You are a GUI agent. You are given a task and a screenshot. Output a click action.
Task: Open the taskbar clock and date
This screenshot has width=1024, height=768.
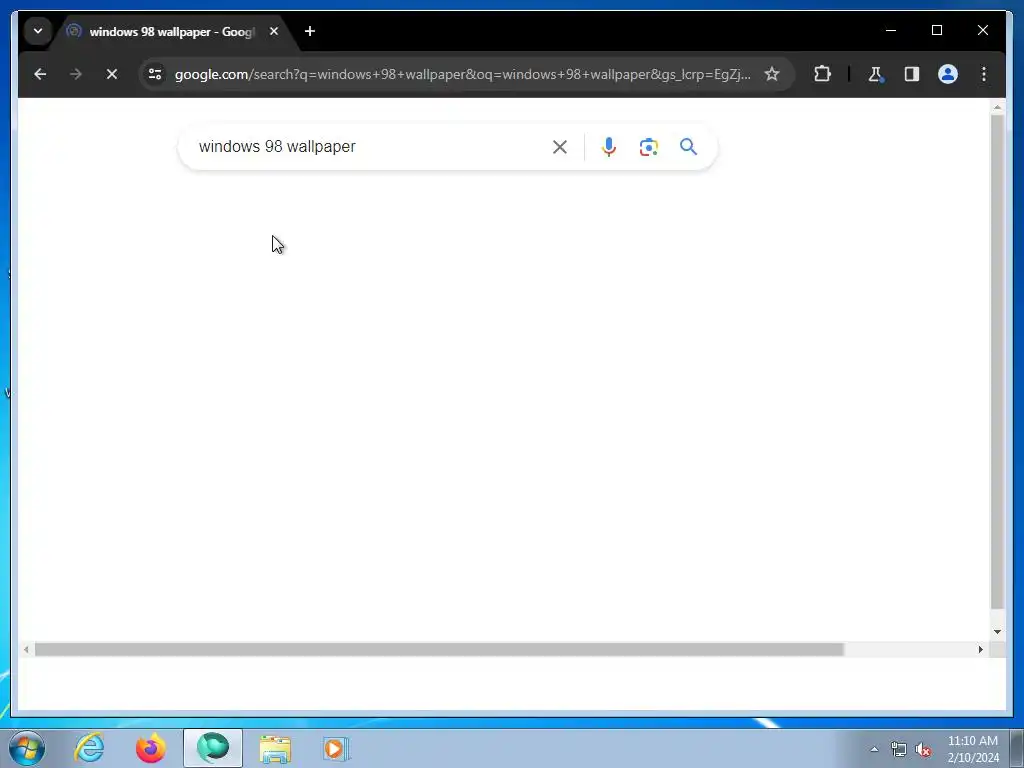point(973,749)
